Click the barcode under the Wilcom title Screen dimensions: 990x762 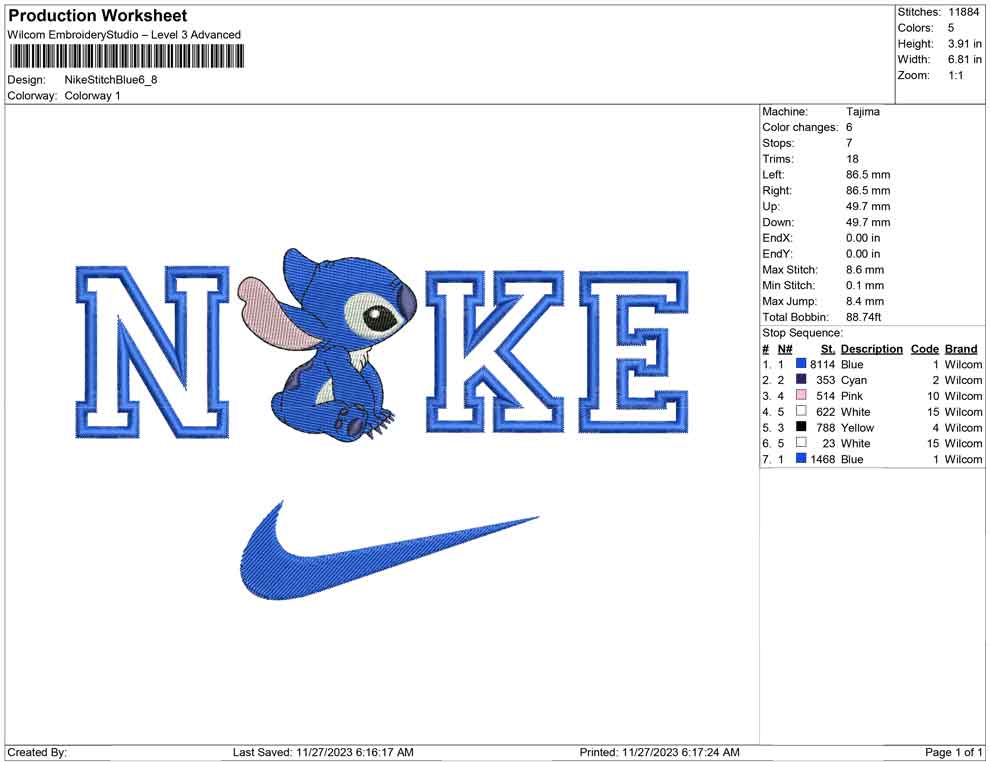[126, 56]
